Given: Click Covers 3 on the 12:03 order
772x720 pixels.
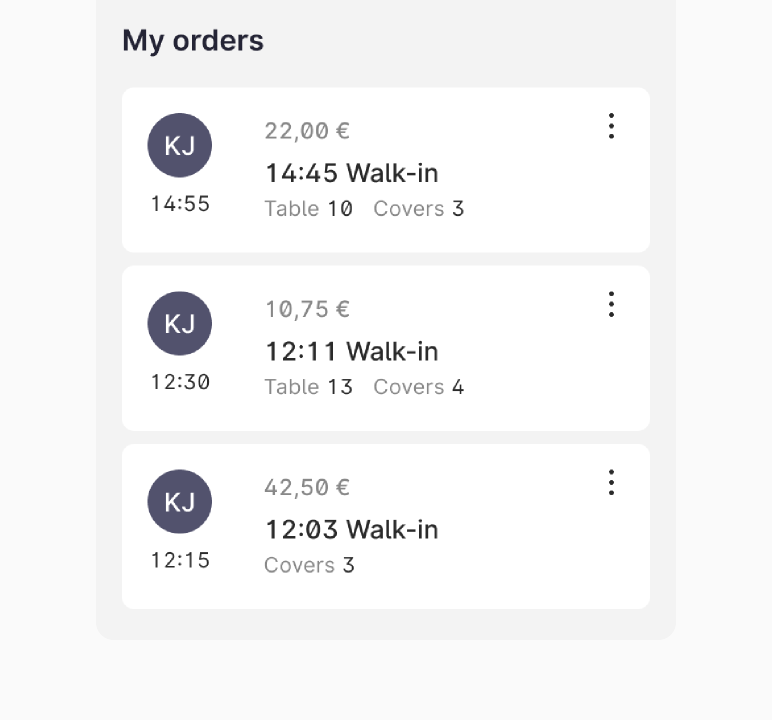Looking at the screenshot, I should tap(309, 565).
